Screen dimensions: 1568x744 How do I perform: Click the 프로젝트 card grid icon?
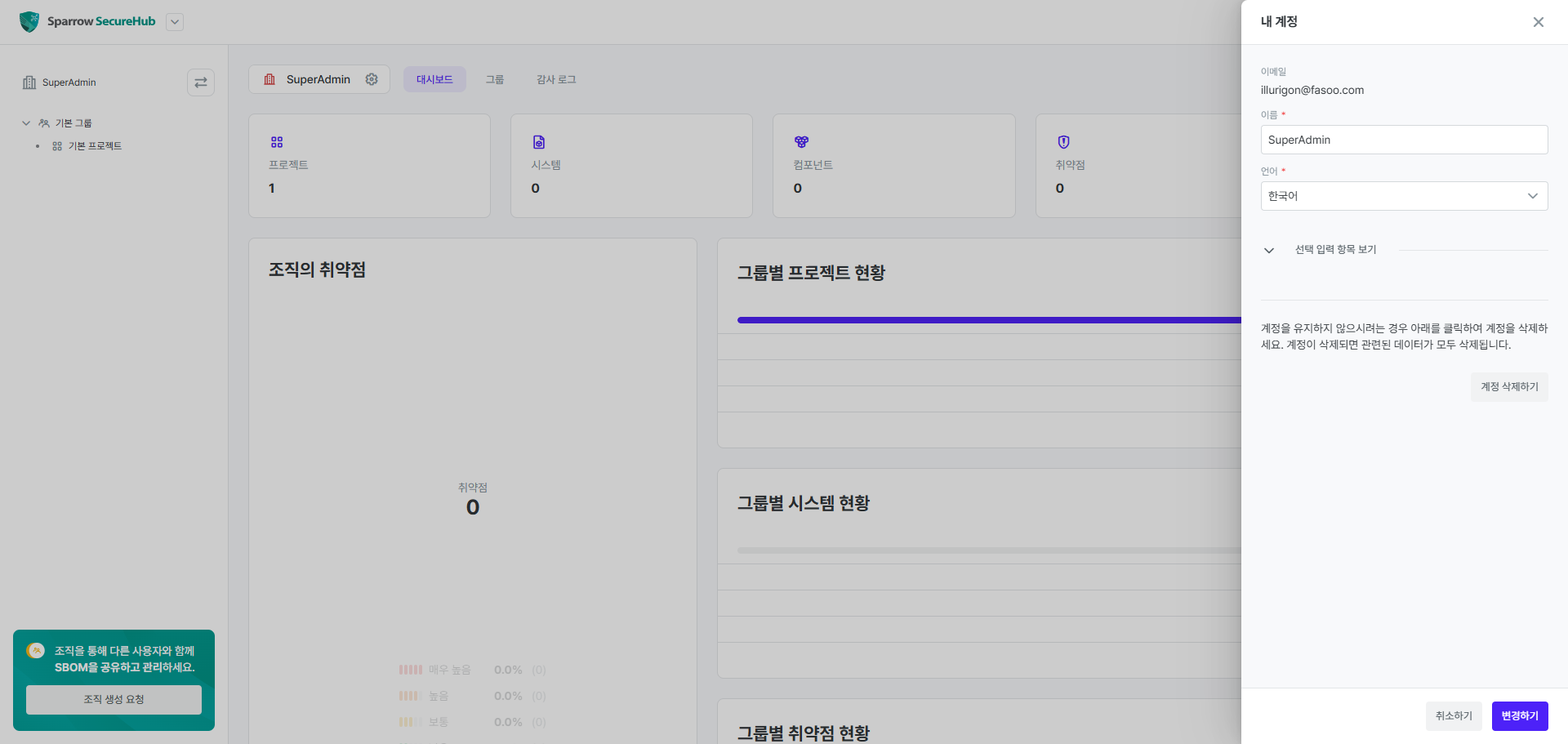point(277,142)
